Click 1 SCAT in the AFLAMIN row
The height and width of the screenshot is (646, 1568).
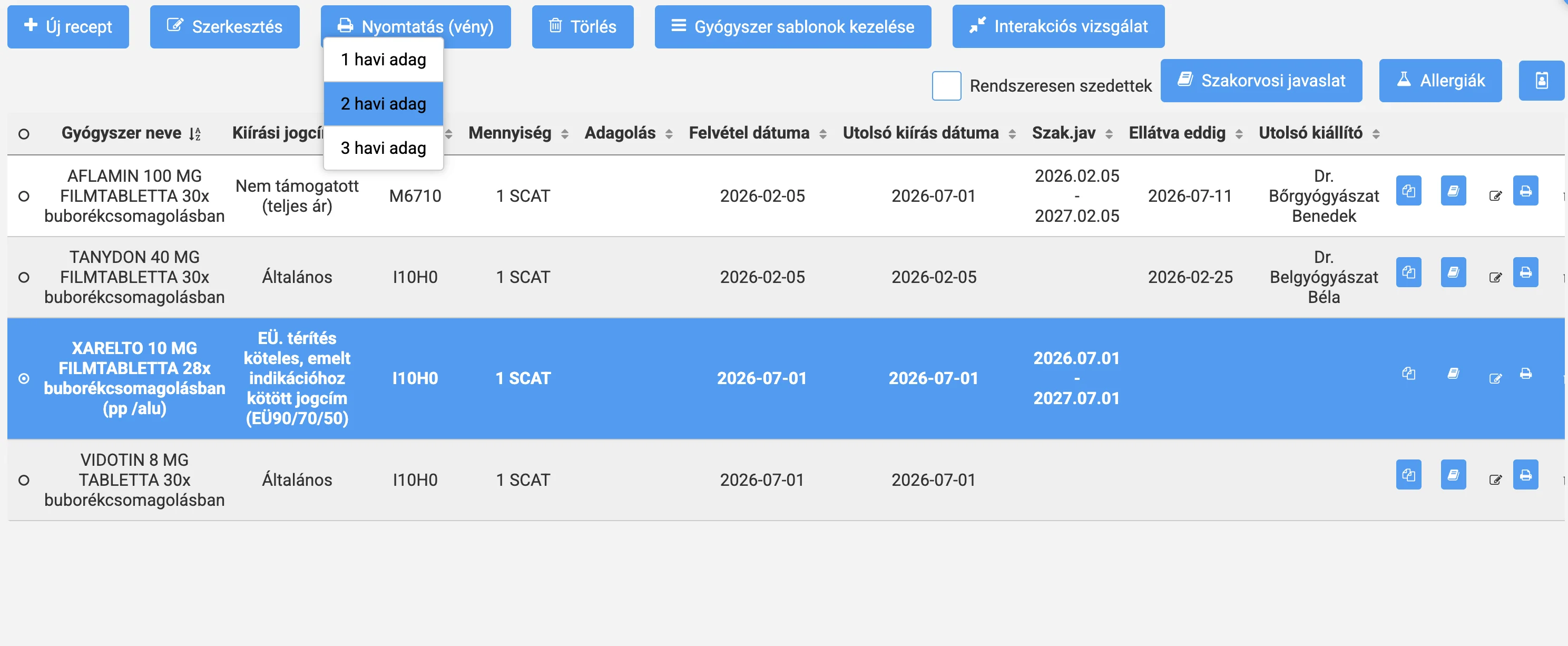(x=523, y=196)
